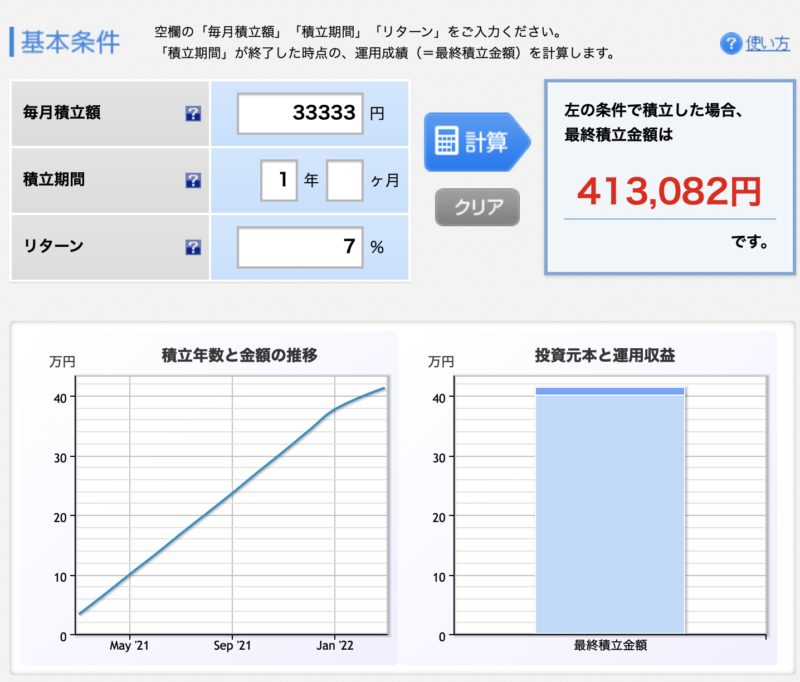The width and height of the screenshot is (800, 682).
Task: Click the リターン percent input field
Action: pyautogui.click(x=300, y=246)
